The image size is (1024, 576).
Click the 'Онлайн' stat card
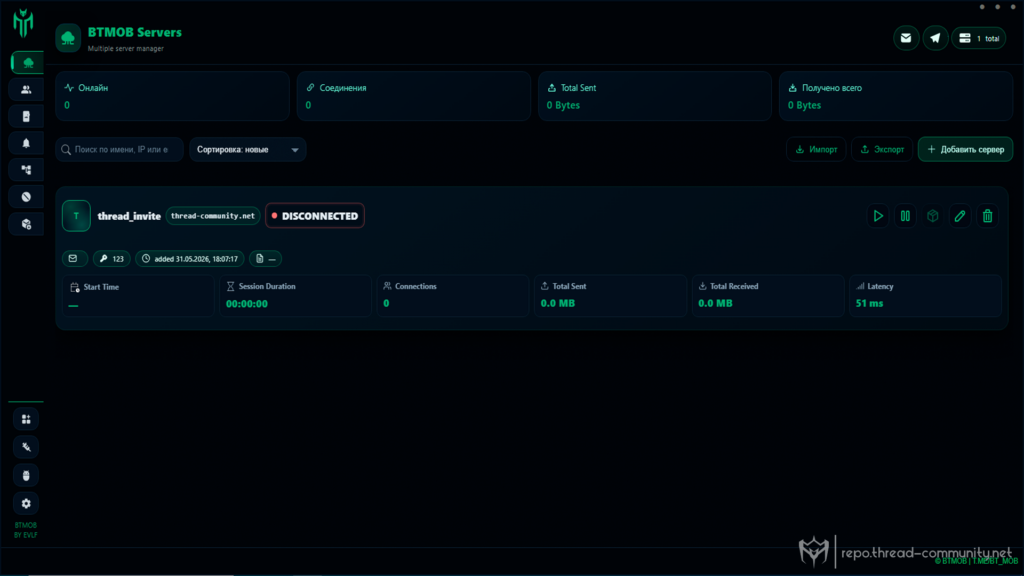point(172,96)
